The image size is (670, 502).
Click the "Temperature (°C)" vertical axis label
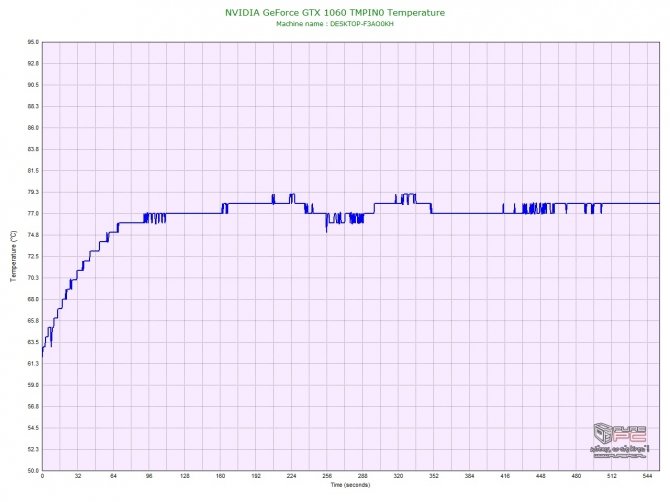pyautogui.click(x=13, y=256)
